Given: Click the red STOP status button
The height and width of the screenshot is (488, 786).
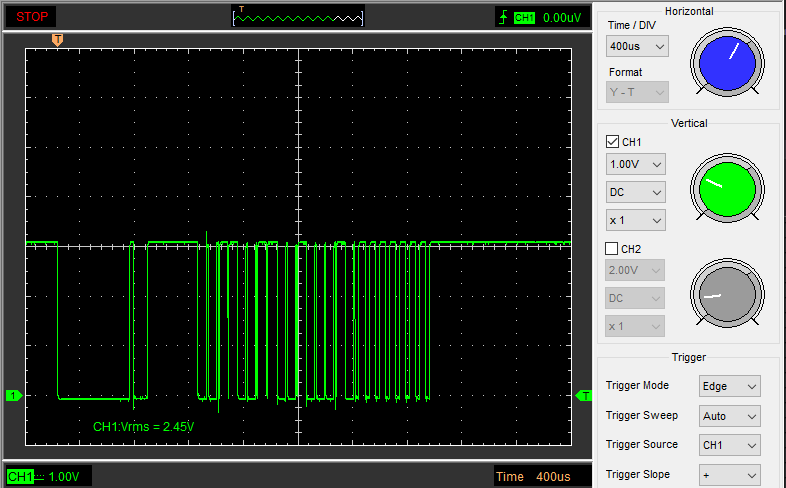Looking at the screenshot, I should pyautogui.click(x=32, y=16).
